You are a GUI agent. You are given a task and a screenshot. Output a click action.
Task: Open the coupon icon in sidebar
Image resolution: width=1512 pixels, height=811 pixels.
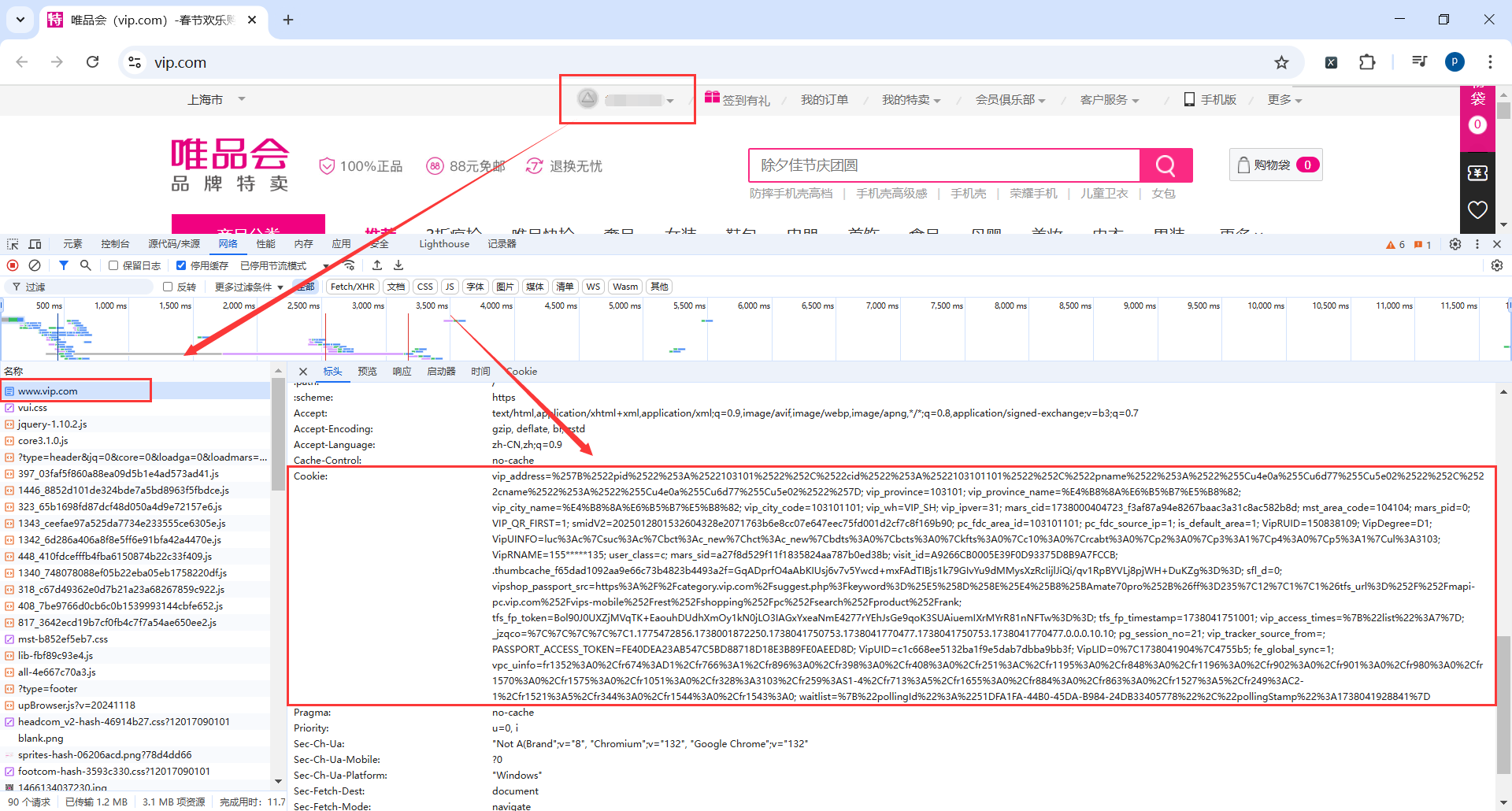point(1477,172)
